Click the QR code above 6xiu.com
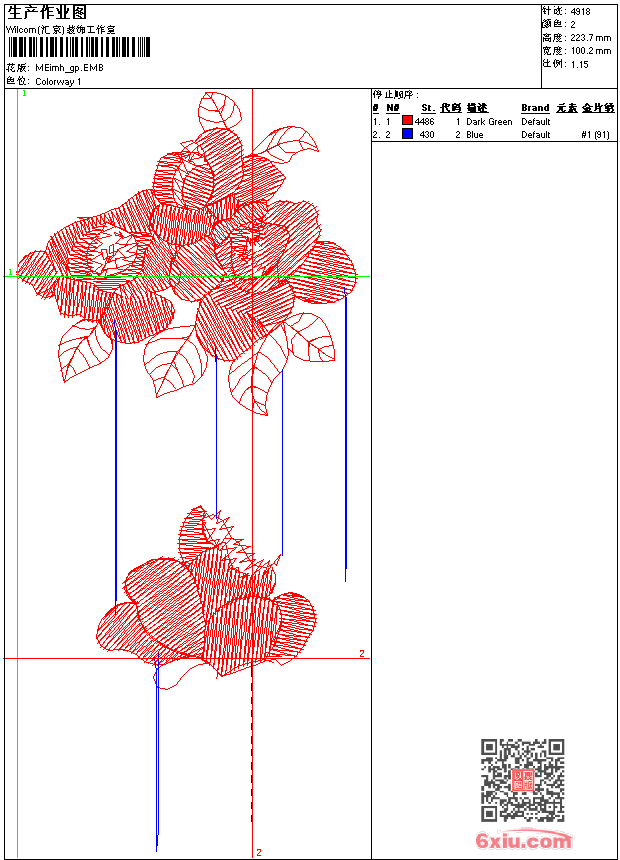This screenshot has width=620, height=860. (x=522, y=780)
